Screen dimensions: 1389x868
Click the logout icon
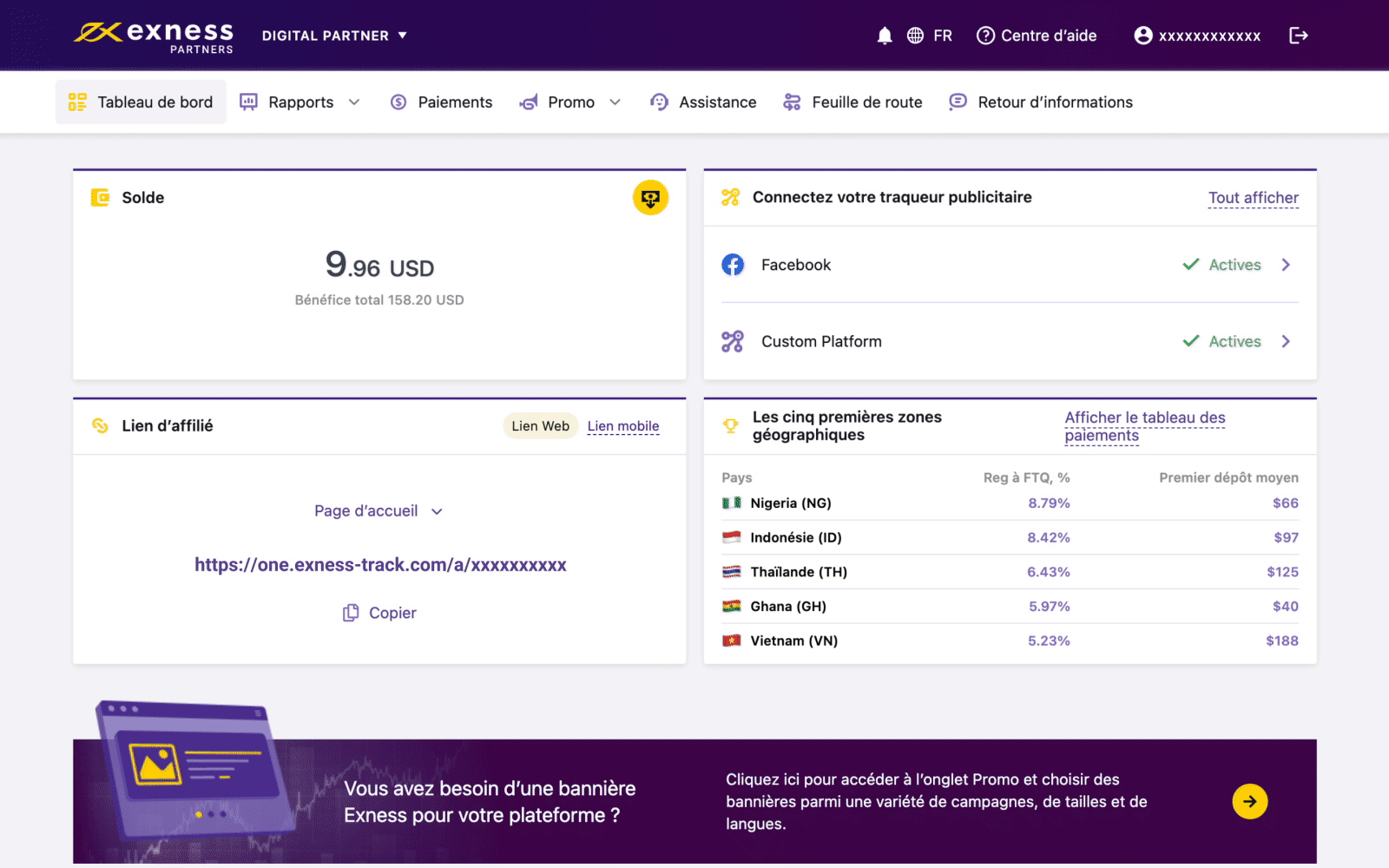pyautogui.click(x=1299, y=36)
